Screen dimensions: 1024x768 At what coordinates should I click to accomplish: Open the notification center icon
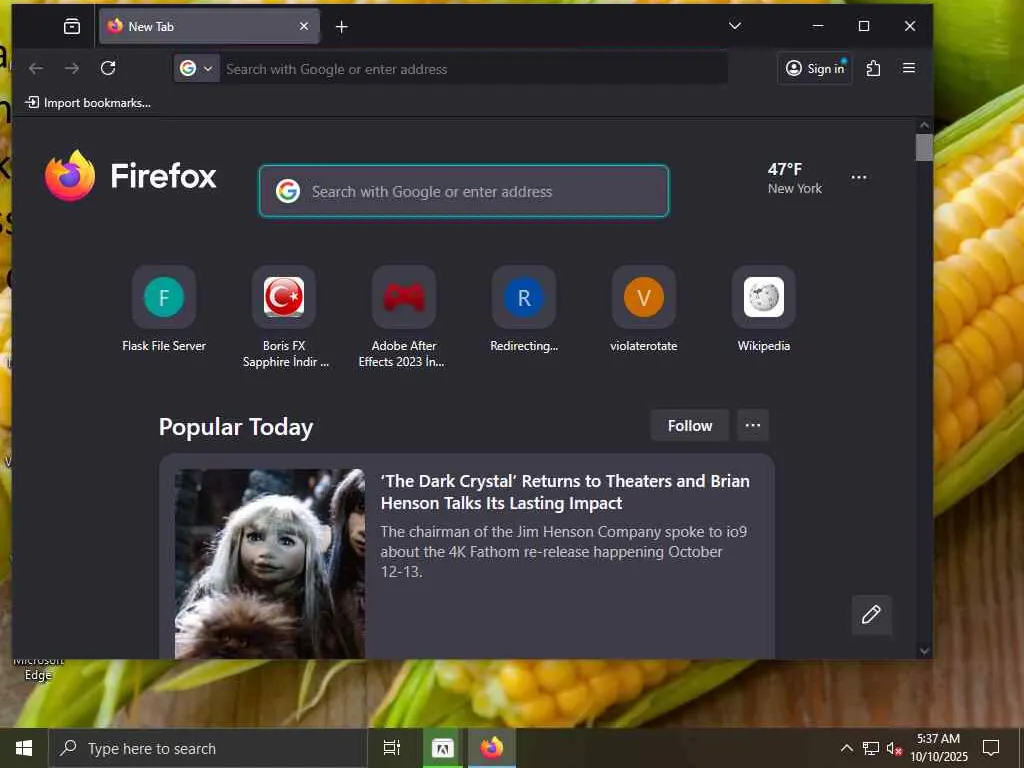click(x=991, y=748)
